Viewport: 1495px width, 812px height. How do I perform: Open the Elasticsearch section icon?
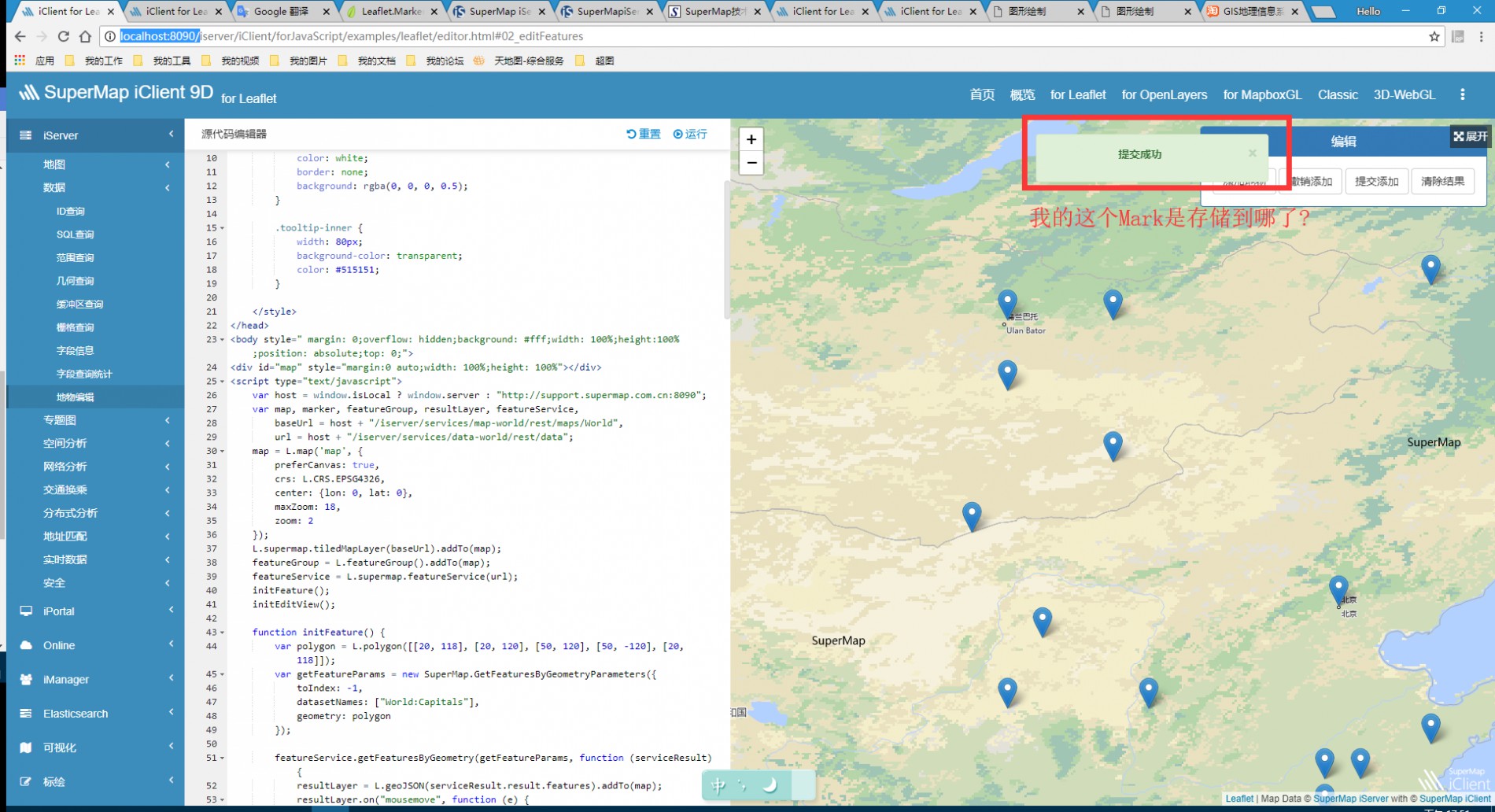26,714
